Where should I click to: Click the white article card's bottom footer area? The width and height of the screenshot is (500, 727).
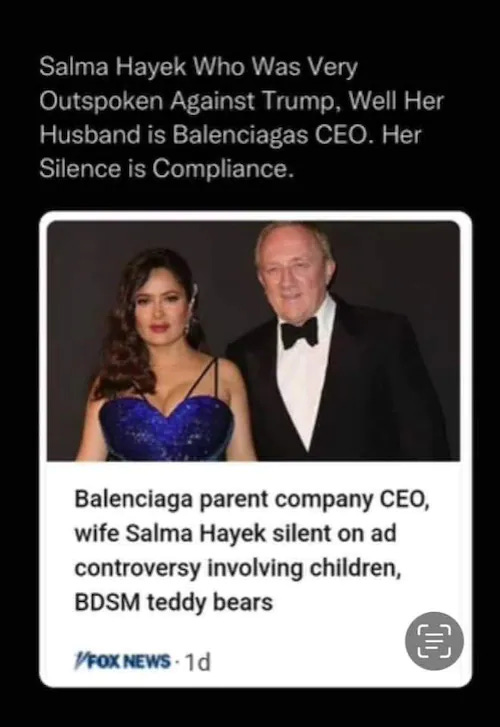tap(255, 661)
